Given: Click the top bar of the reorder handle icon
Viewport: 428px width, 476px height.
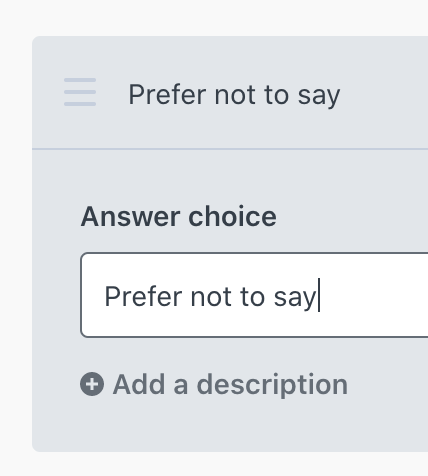Looking at the screenshot, I should [x=80, y=80].
